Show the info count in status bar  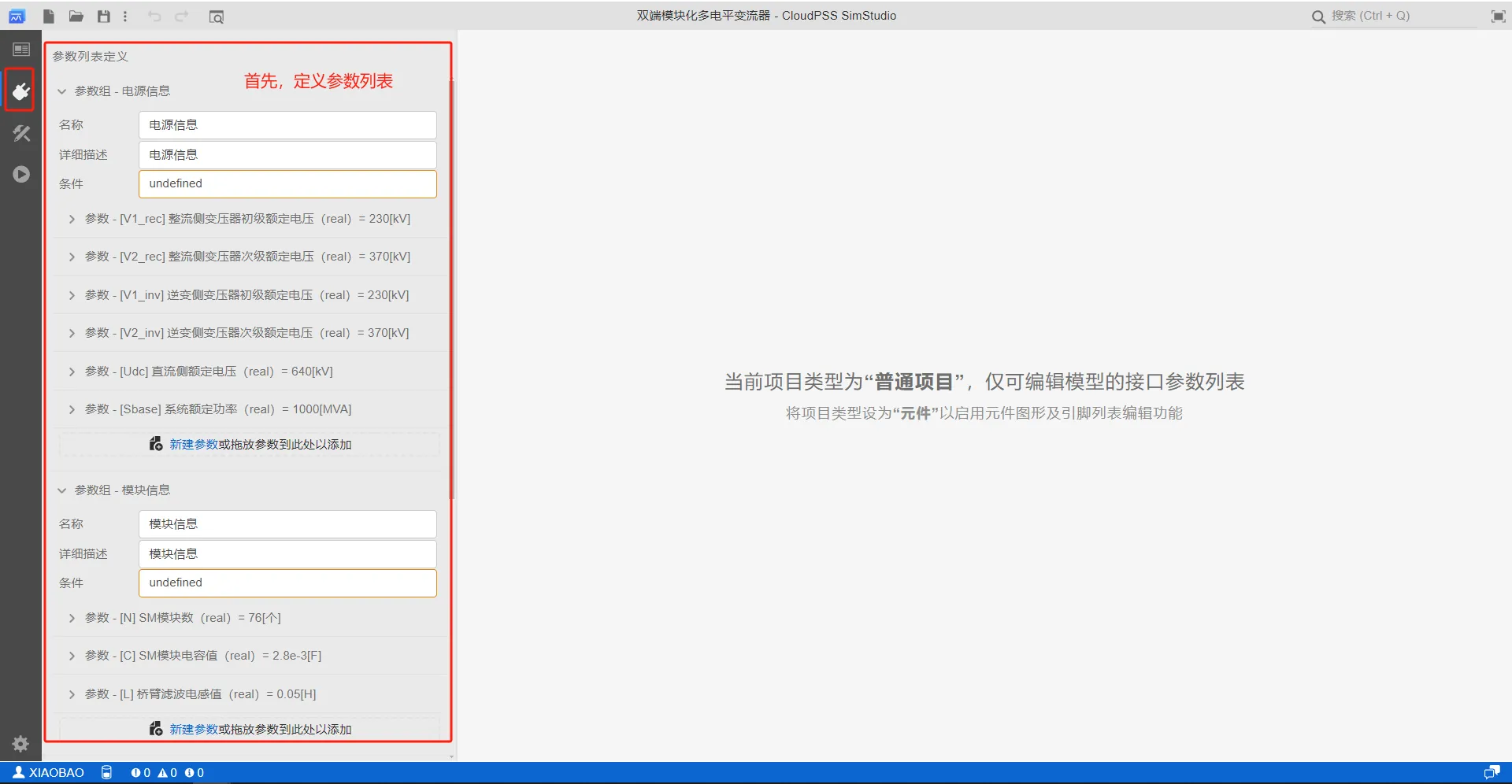(x=195, y=773)
